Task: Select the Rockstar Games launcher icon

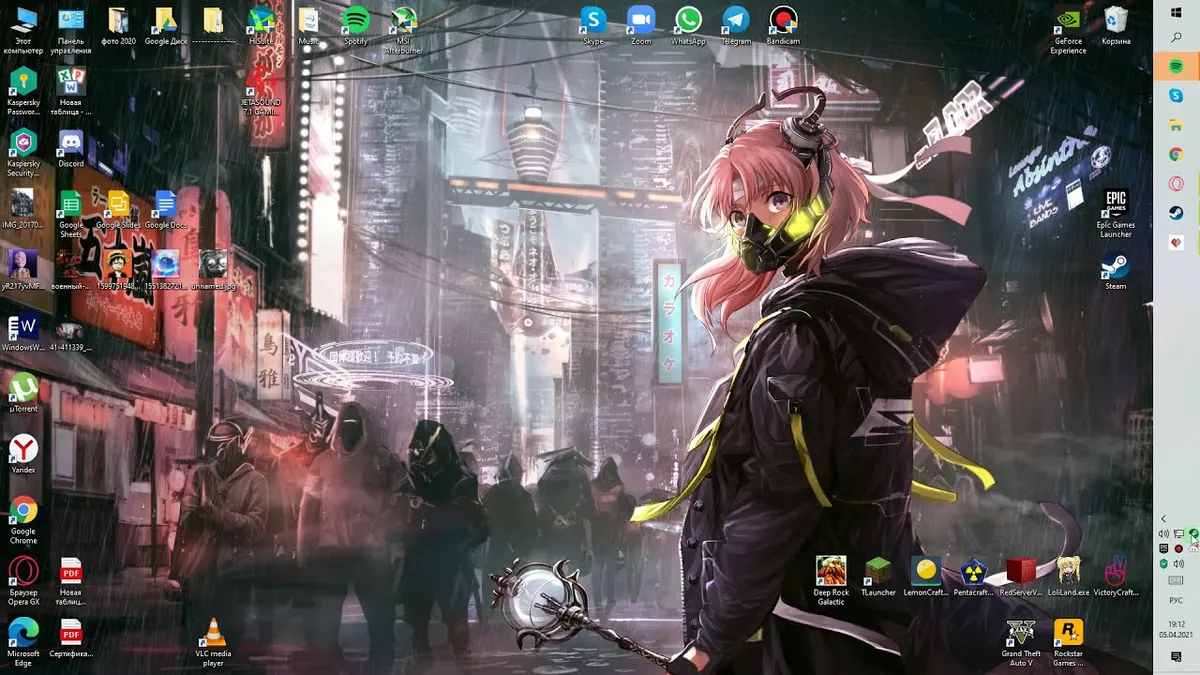Action: click(x=1068, y=643)
